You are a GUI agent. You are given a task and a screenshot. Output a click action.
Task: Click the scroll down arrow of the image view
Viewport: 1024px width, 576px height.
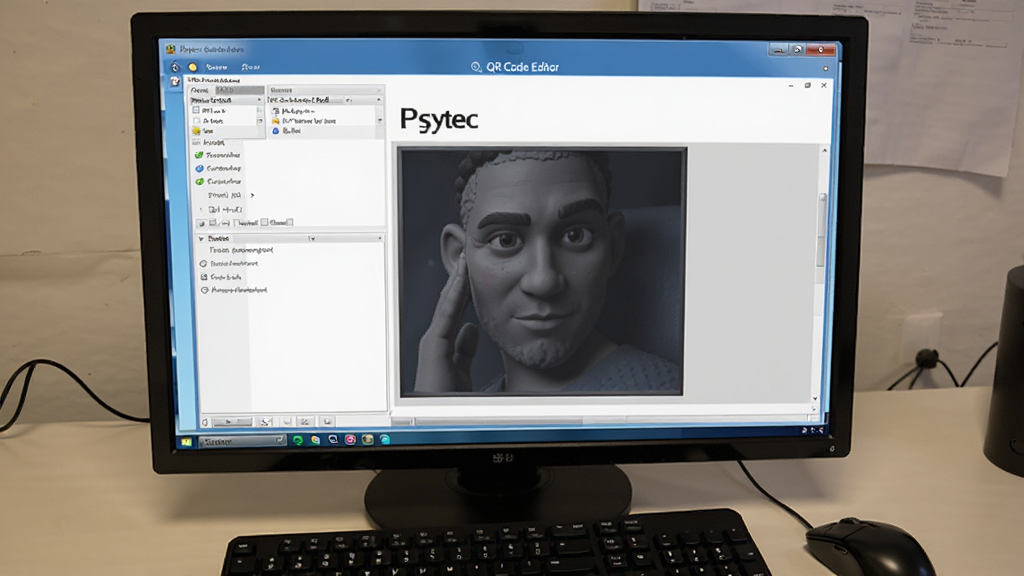click(815, 398)
